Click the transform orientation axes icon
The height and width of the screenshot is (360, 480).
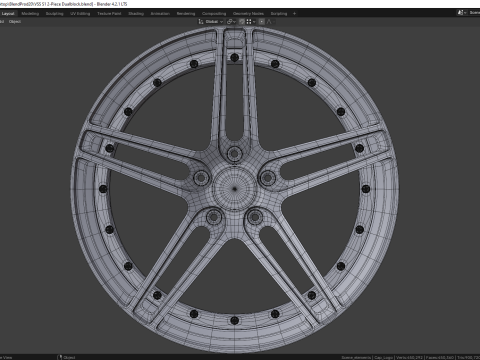click(x=201, y=22)
